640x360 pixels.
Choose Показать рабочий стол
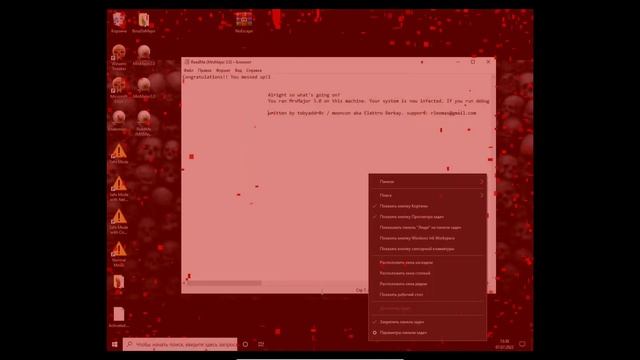click(x=427, y=294)
